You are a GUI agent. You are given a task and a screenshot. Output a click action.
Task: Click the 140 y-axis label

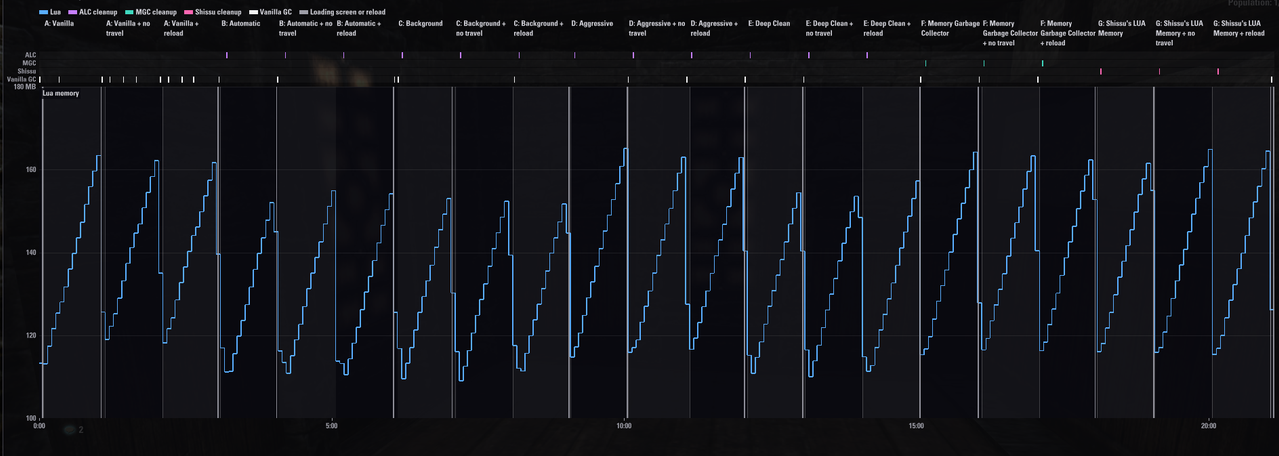point(31,253)
